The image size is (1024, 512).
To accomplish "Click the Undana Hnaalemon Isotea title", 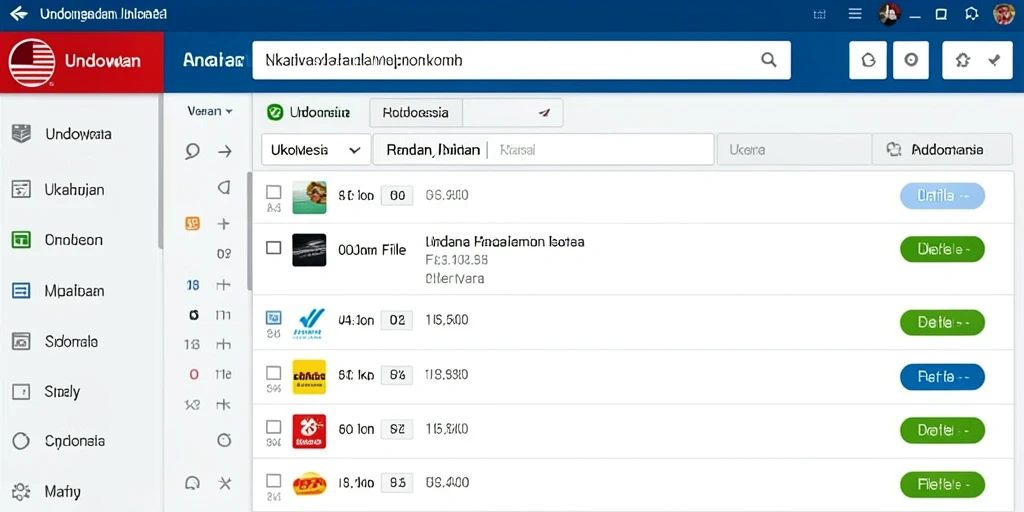I will (x=504, y=242).
